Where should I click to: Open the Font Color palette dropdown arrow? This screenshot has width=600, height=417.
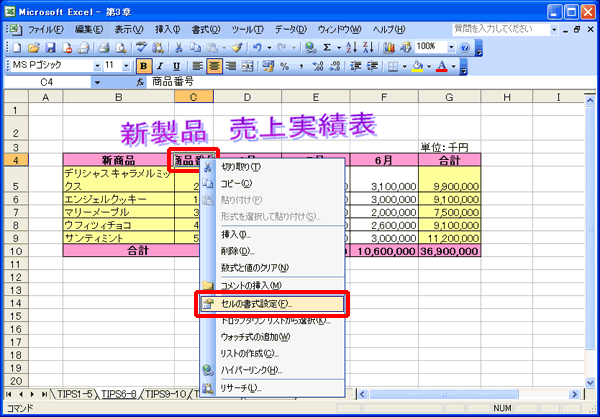pos(453,67)
